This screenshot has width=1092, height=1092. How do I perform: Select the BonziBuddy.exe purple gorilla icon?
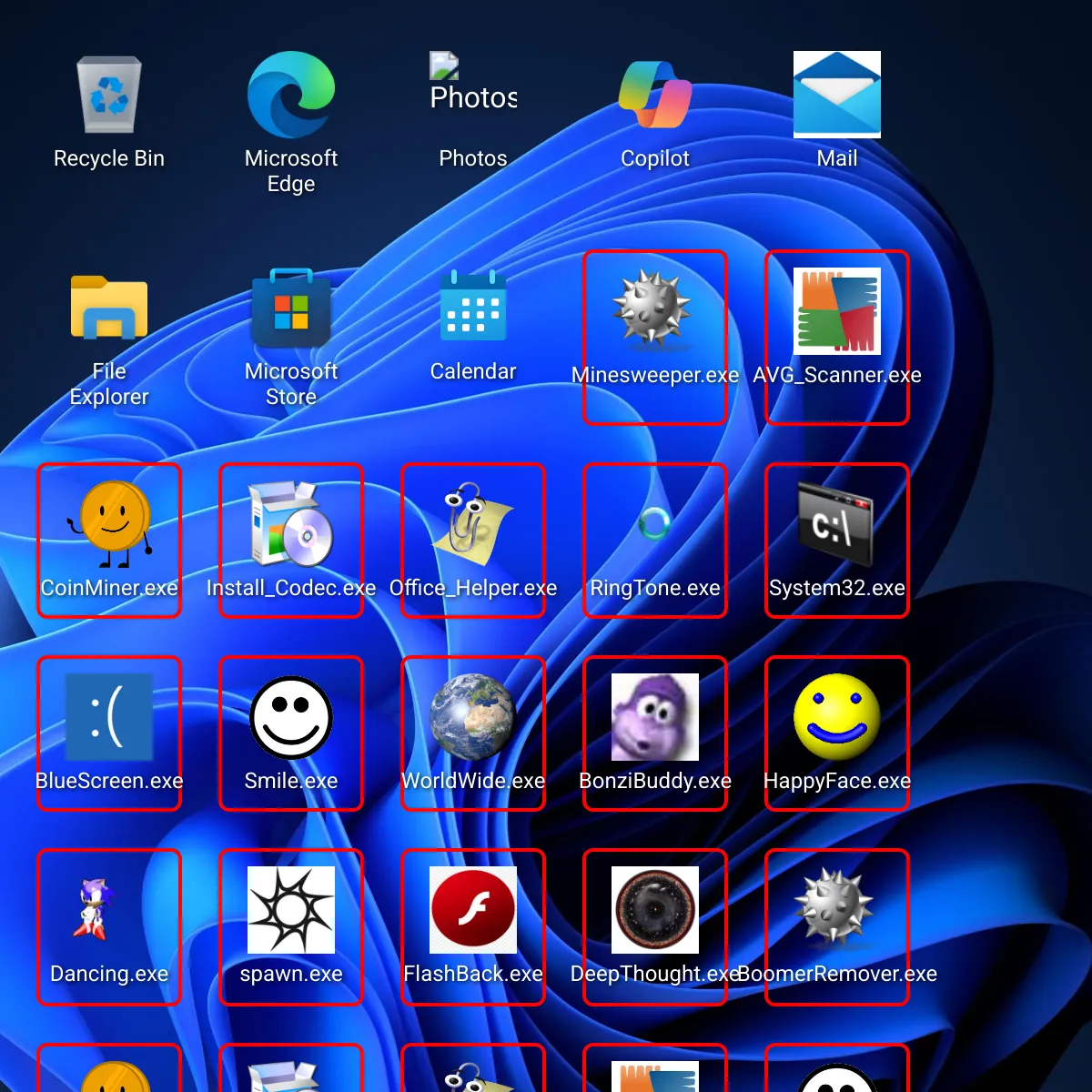point(655,717)
